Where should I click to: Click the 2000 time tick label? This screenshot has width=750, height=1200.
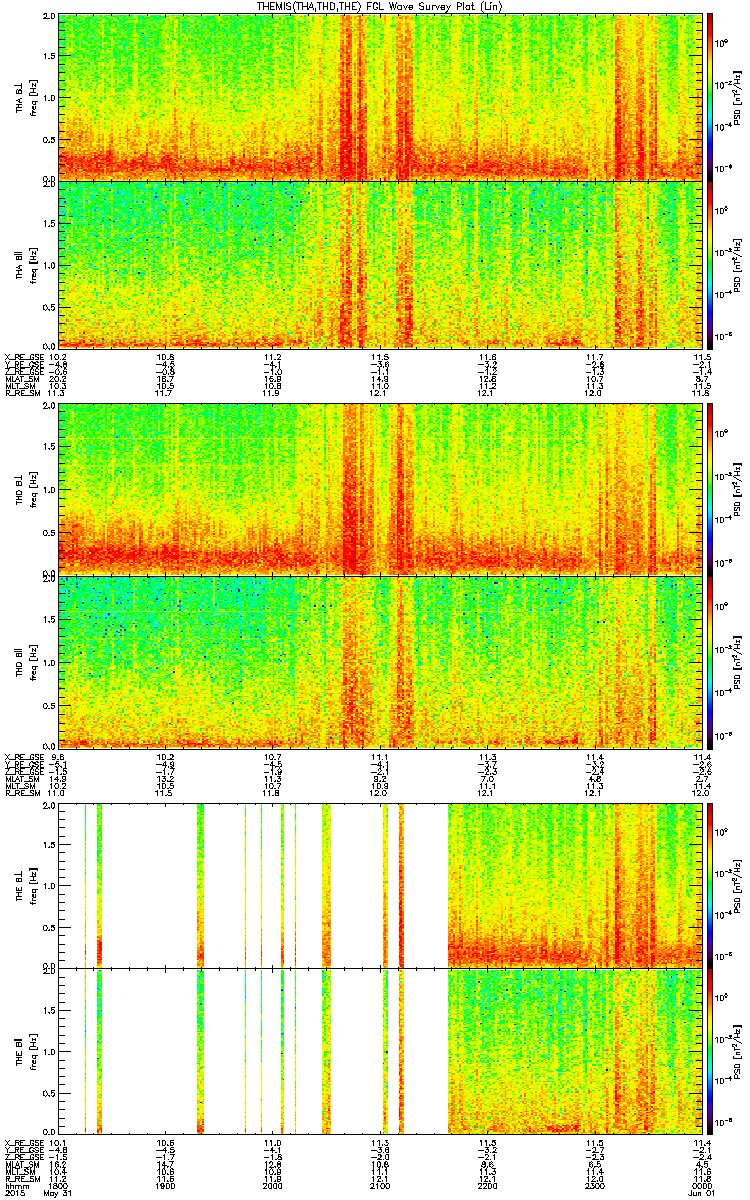(271, 1184)
